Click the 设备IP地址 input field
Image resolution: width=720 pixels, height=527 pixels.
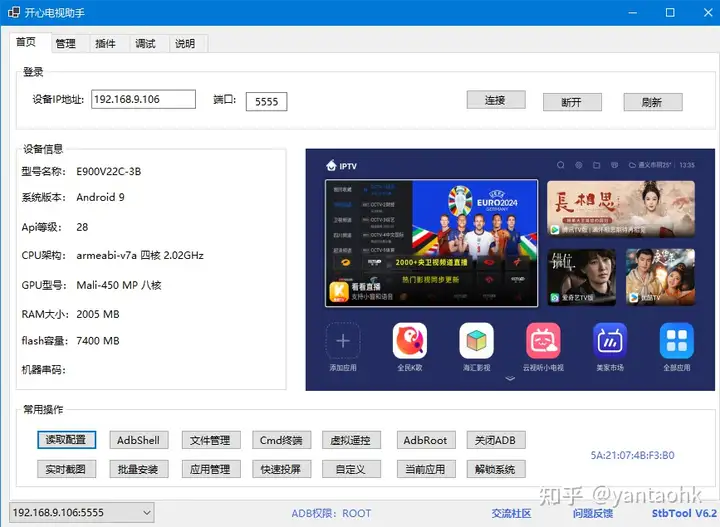click(x=143, y=99)
